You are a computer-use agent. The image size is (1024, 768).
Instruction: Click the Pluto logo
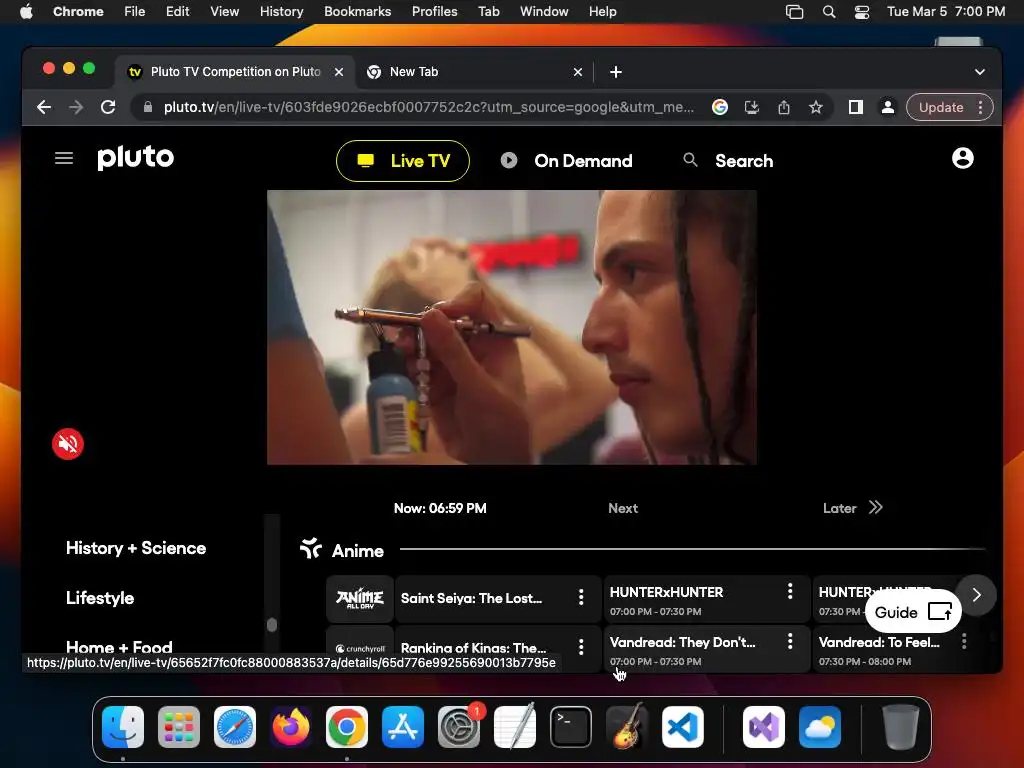(136, 157)
